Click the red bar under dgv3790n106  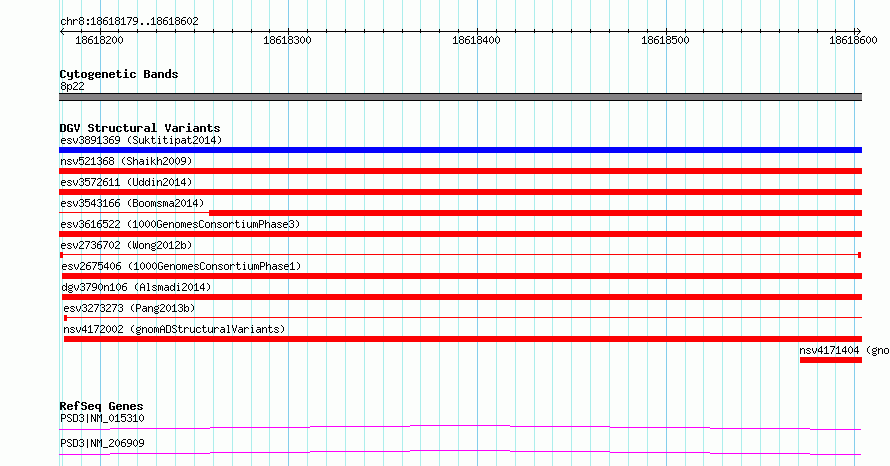(x=461, y=297)
